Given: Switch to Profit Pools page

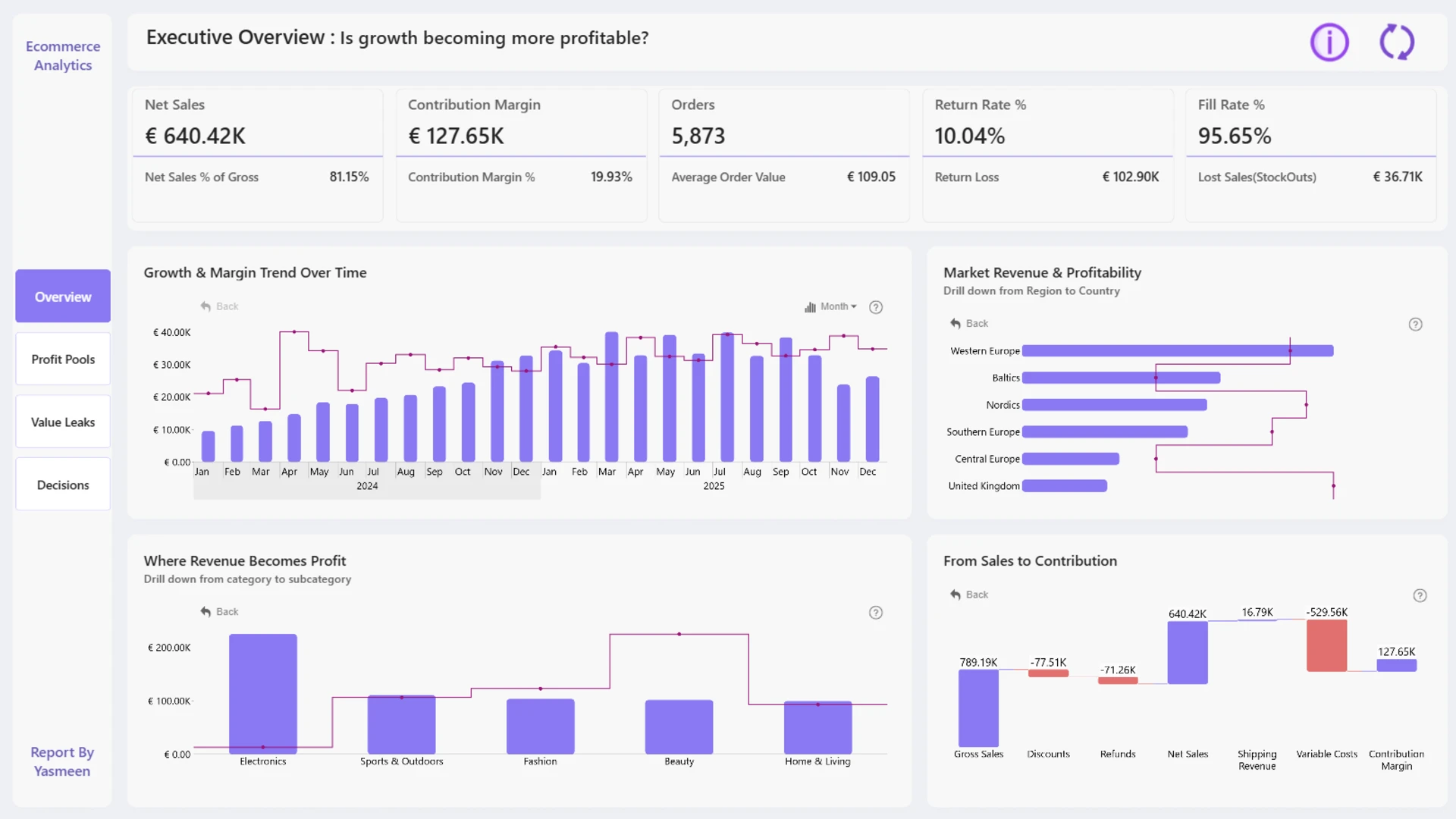Looking at the screenshot, I should [63, 359].
